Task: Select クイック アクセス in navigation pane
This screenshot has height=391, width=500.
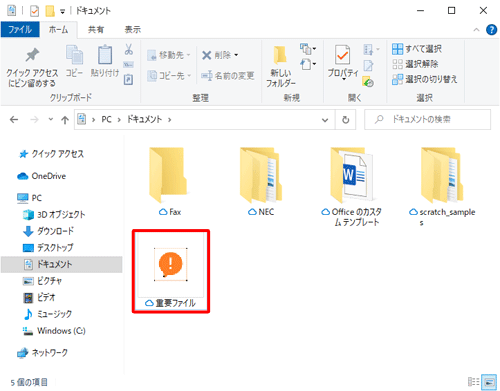Action: [51, 154]
